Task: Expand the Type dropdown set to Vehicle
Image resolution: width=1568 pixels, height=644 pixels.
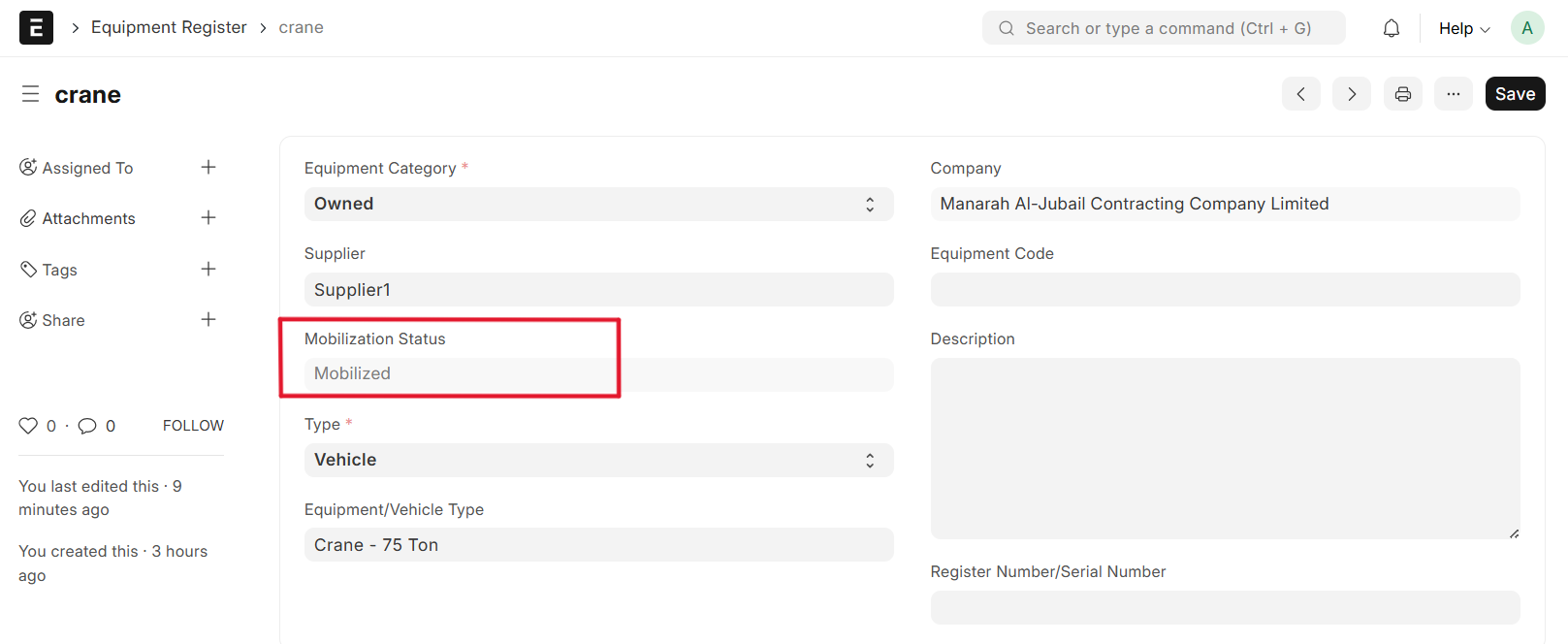Action: [x=597, y=461]
